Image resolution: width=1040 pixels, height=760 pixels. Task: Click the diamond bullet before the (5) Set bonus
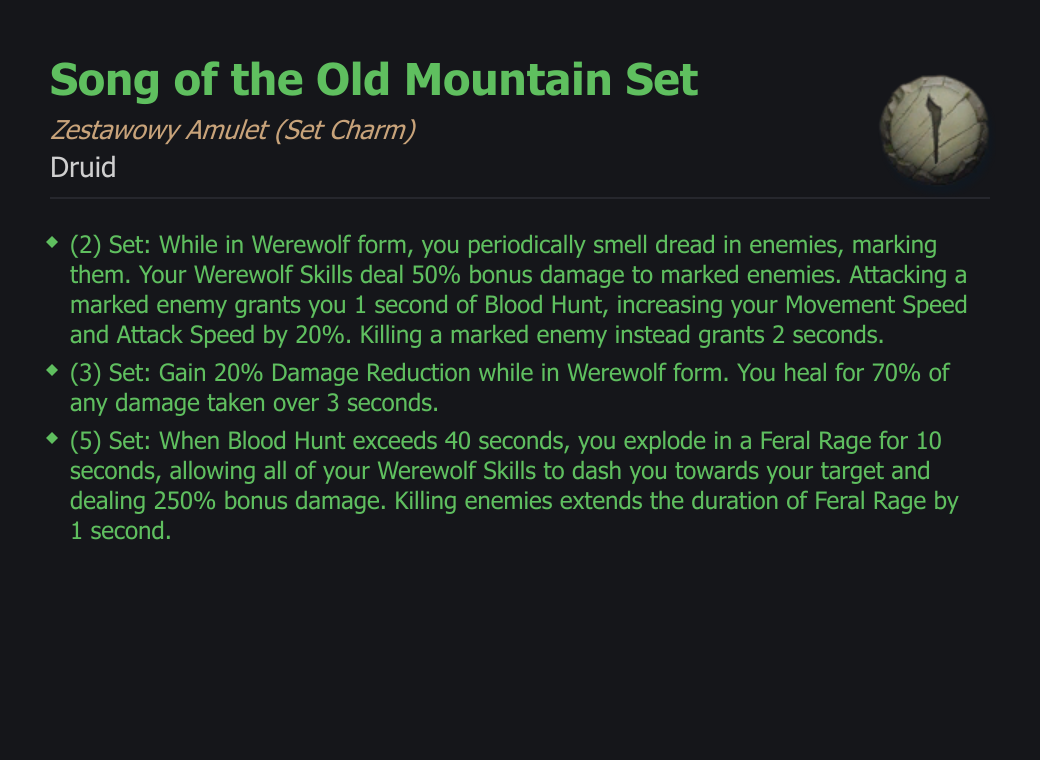pyautogui.click(x=52, y=438)
